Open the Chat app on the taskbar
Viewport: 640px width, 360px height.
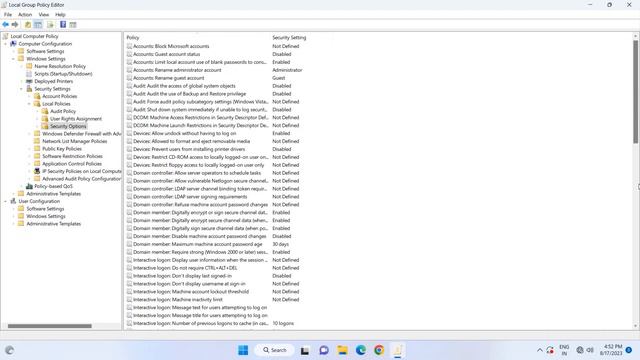click(324, 350)
